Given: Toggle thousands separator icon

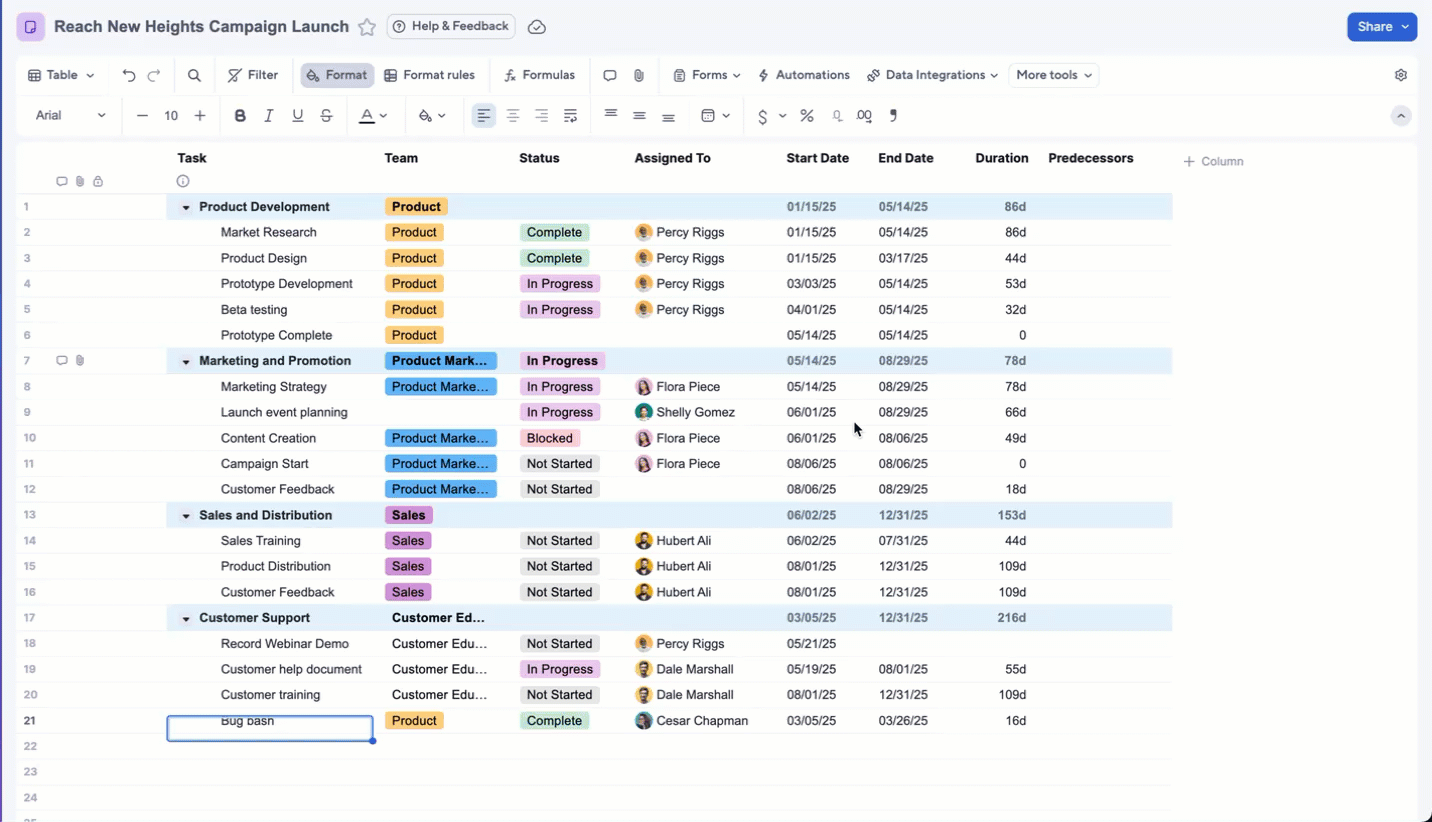Looking at the screenshot, I should tap(894, 116).
